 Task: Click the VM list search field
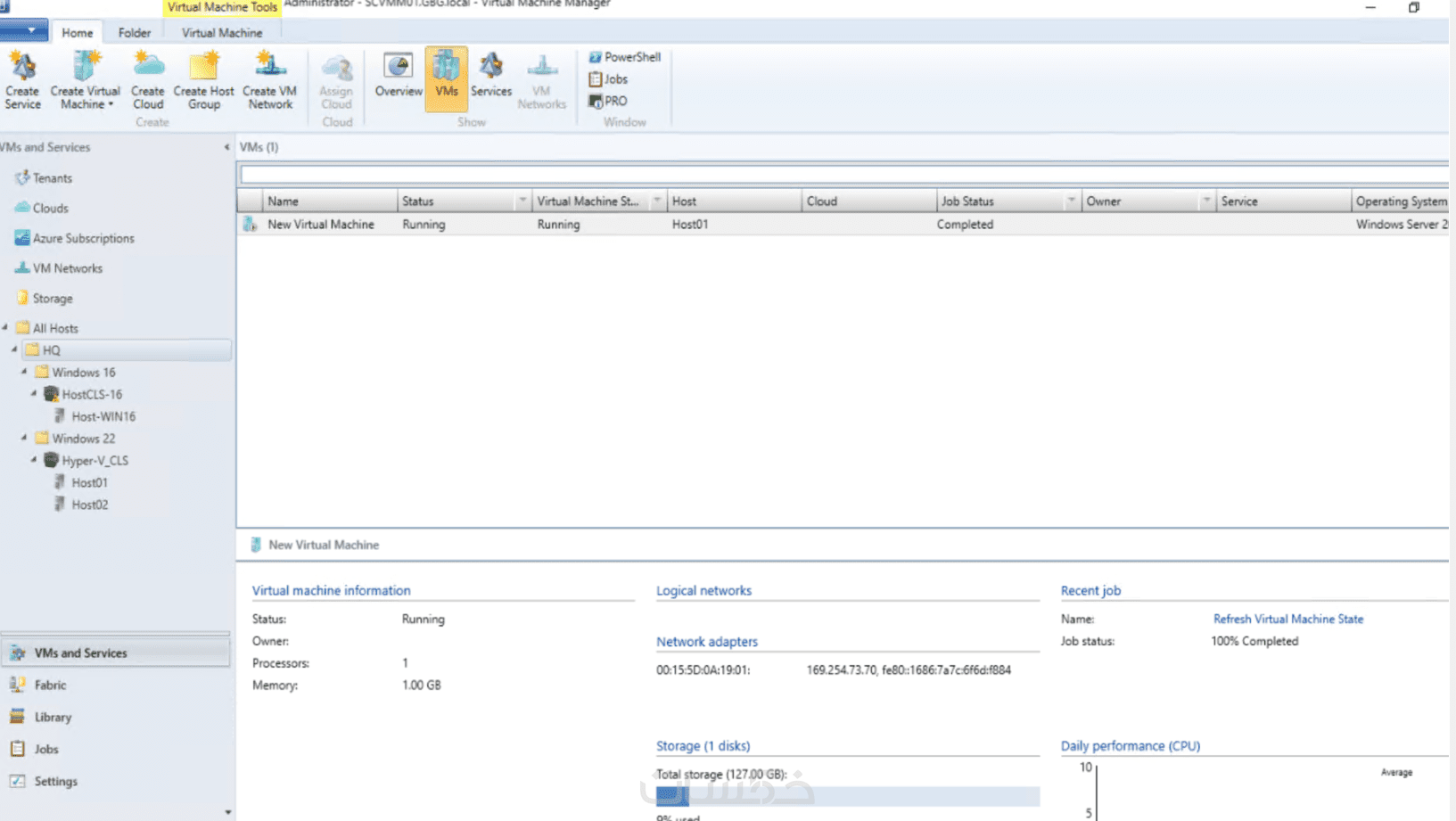click(x=843, y=175)
